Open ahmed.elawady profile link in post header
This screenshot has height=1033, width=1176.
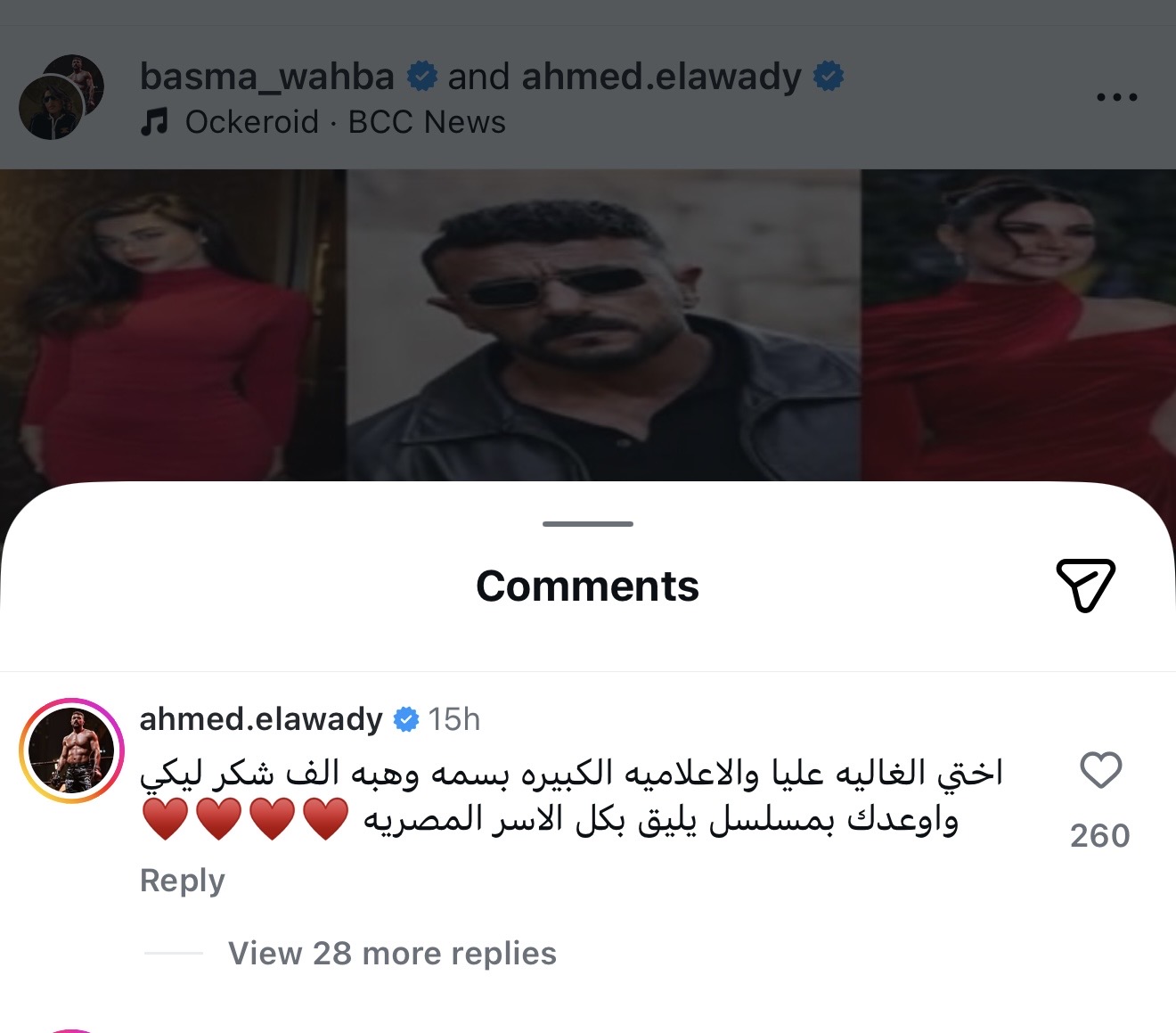[x=662, y=77]
